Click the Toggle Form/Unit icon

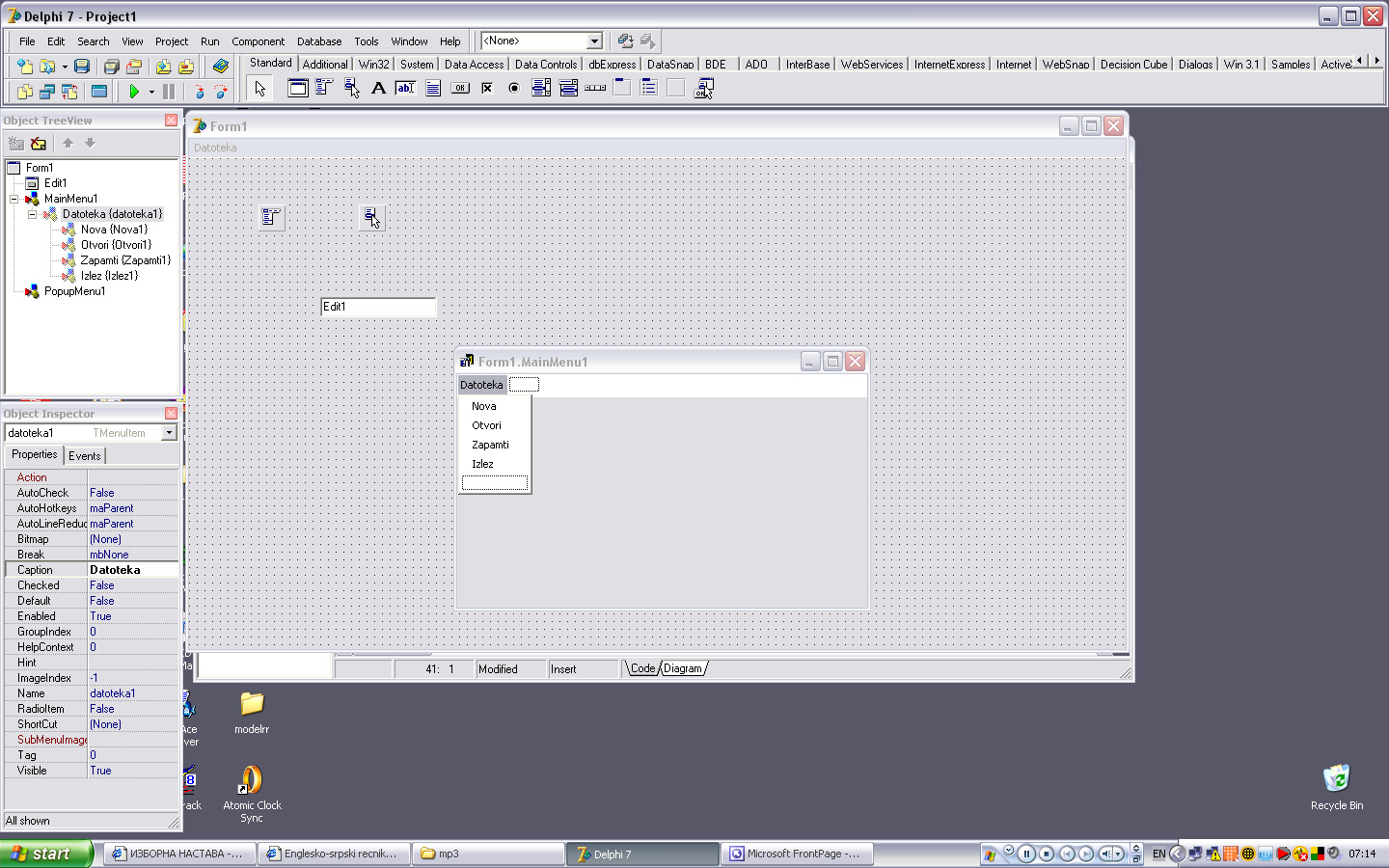point(69,92)
